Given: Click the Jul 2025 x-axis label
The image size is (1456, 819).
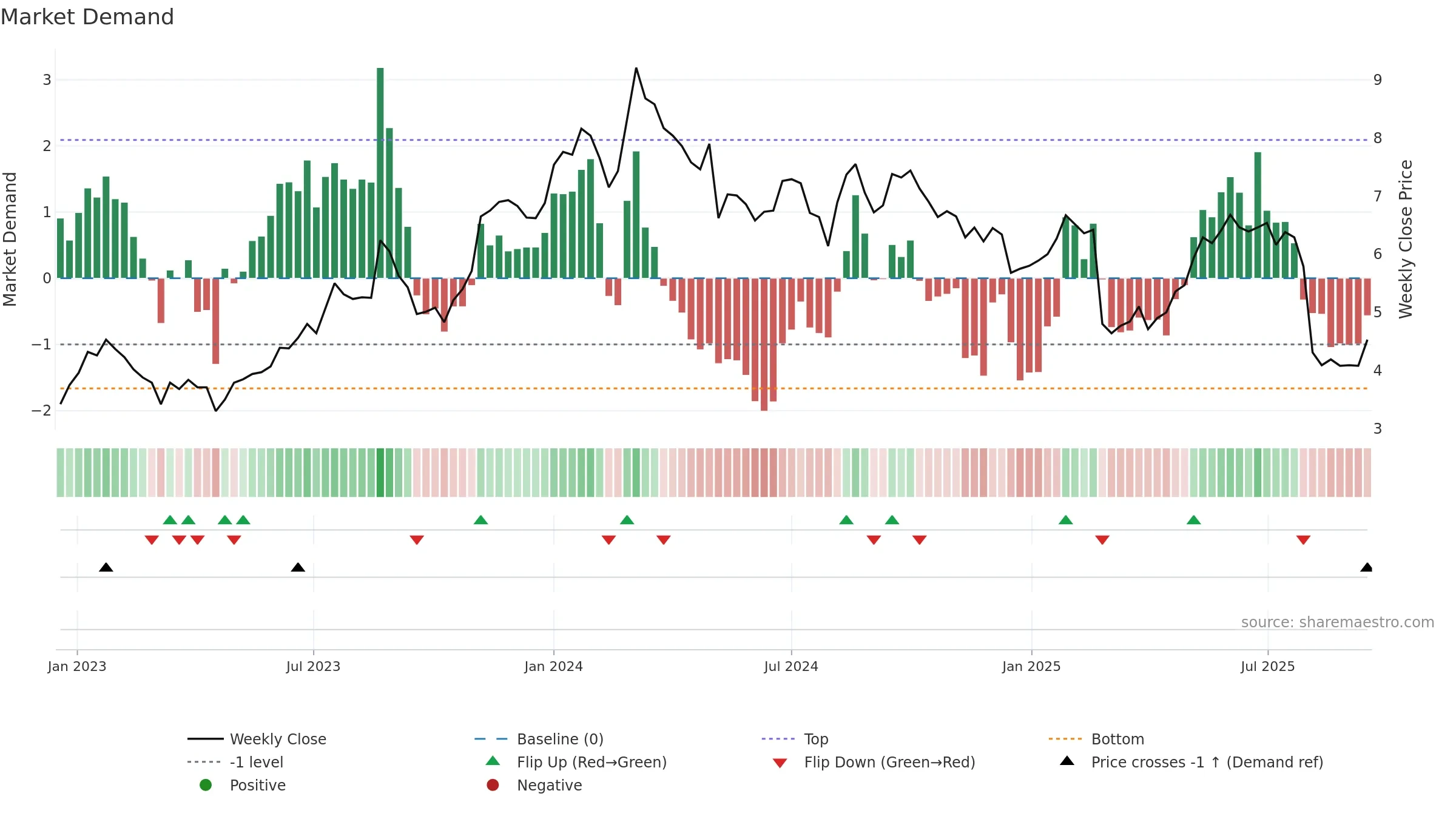Looking at the screenshot, I should [1268, 666].
